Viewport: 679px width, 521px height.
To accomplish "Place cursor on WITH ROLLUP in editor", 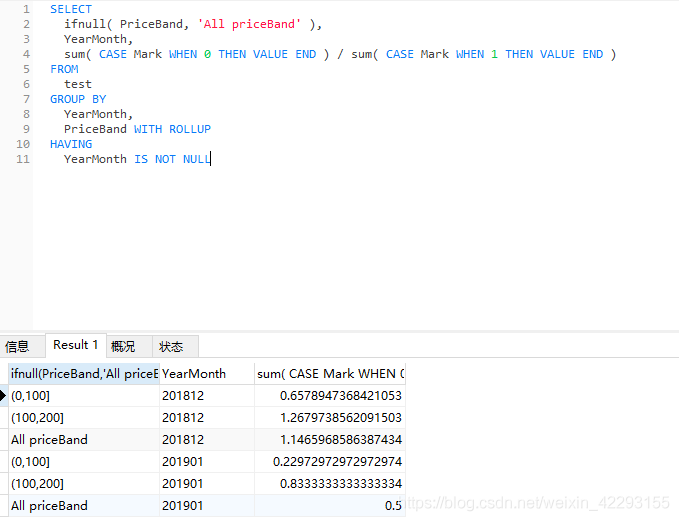I will 172,129.
